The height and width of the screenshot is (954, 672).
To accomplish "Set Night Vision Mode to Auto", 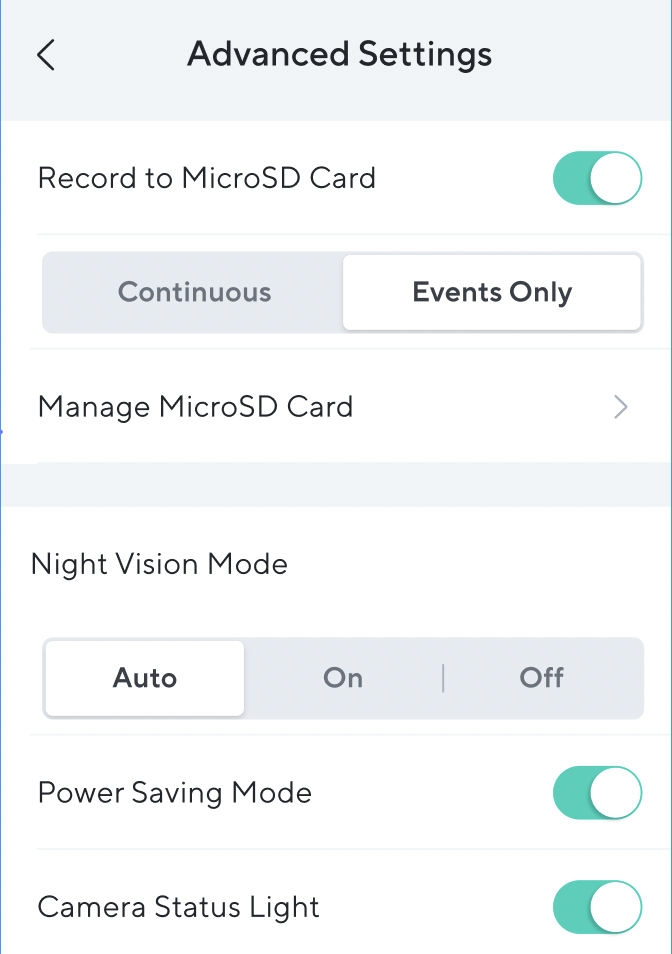I will click(x=144, y=678).
